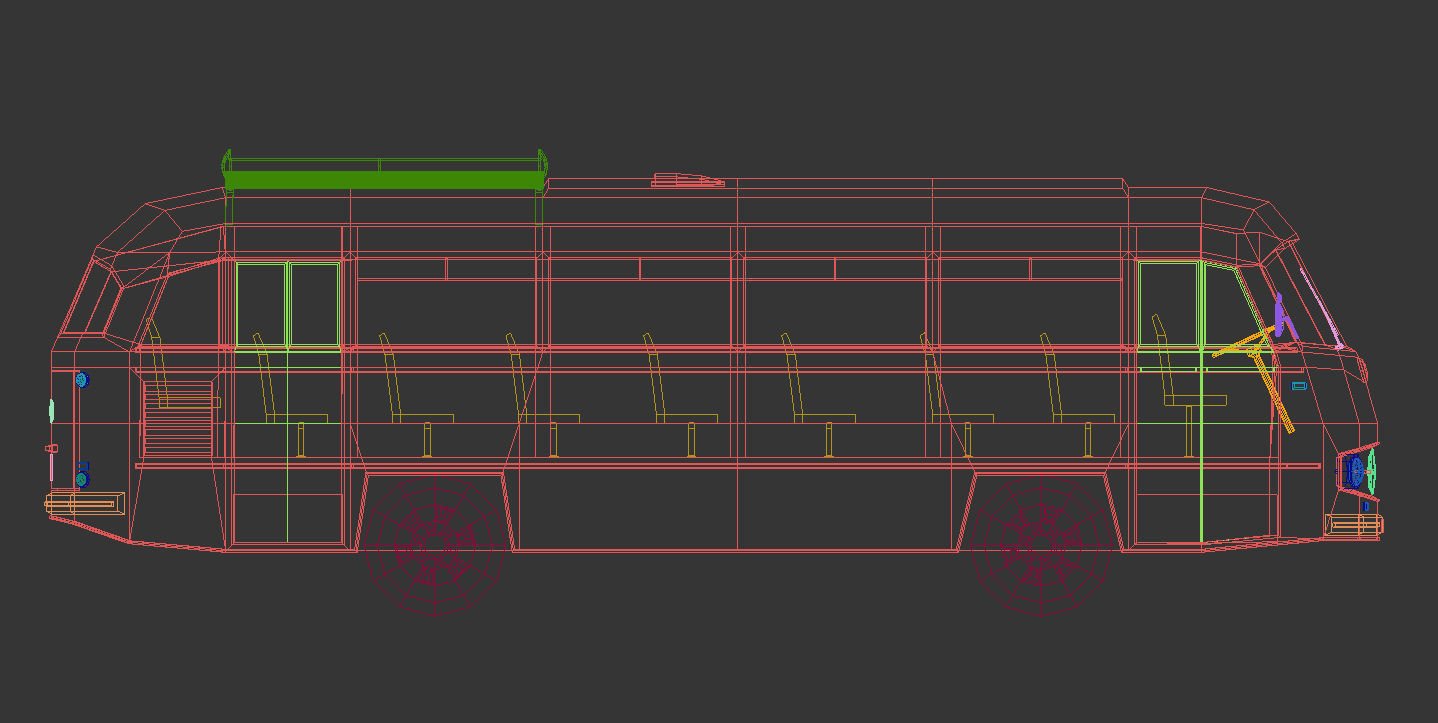Select the driver seat wireframe

click(1188, 385)
